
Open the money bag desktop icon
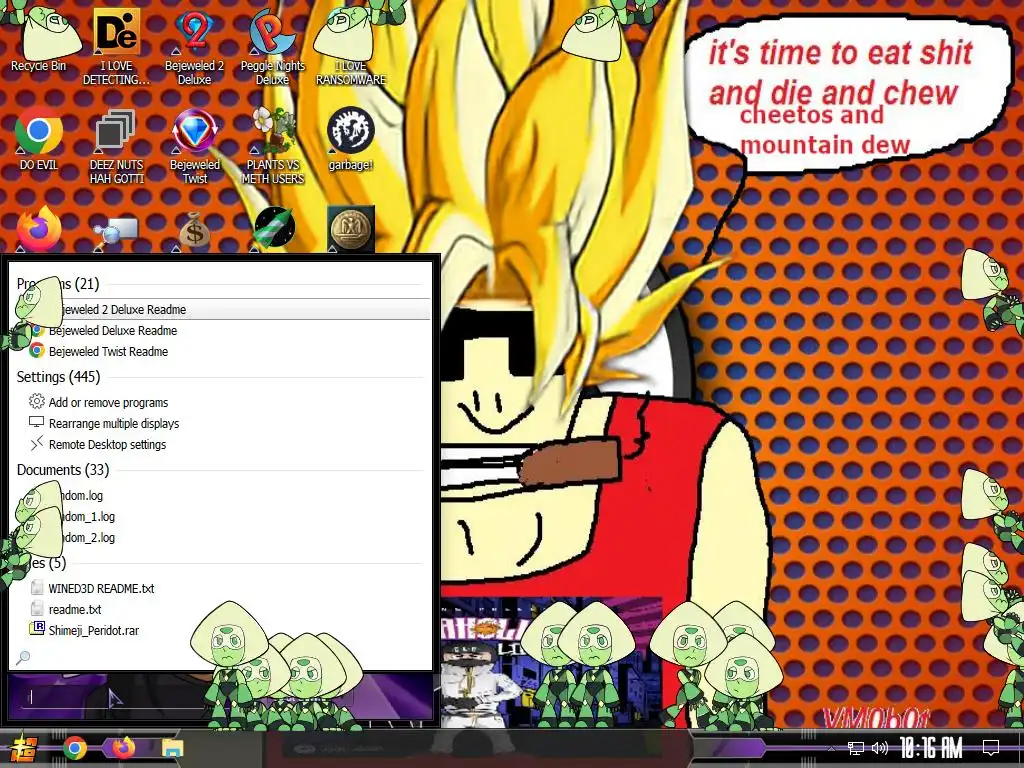tap(194, 230)
